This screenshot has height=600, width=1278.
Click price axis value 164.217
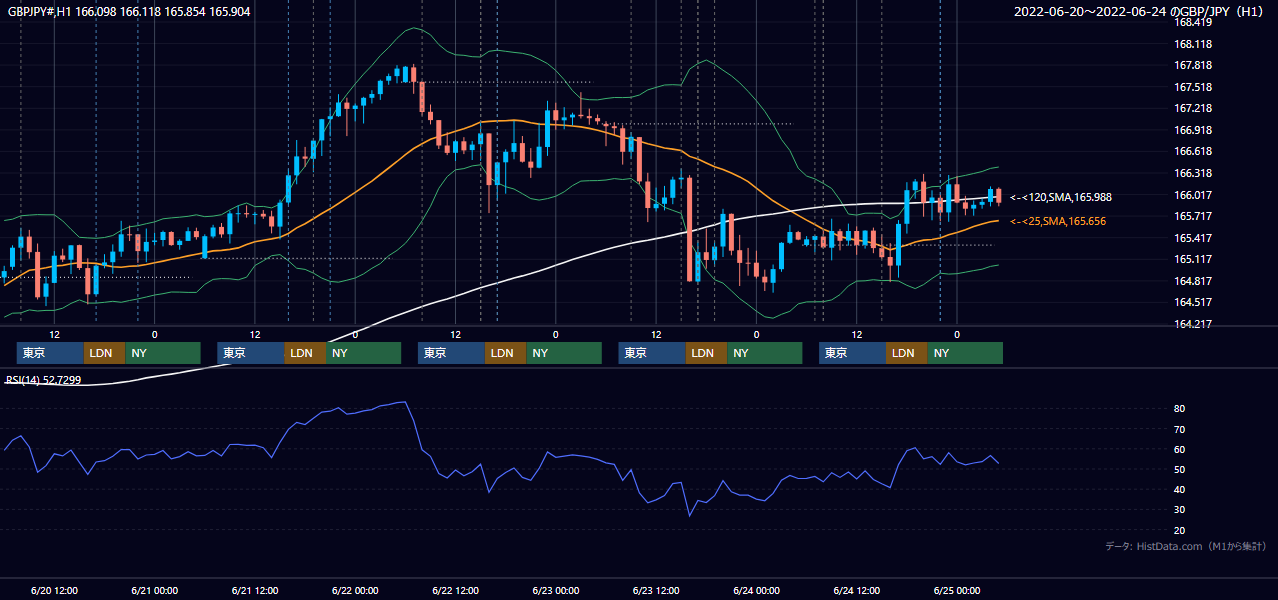1192,324
